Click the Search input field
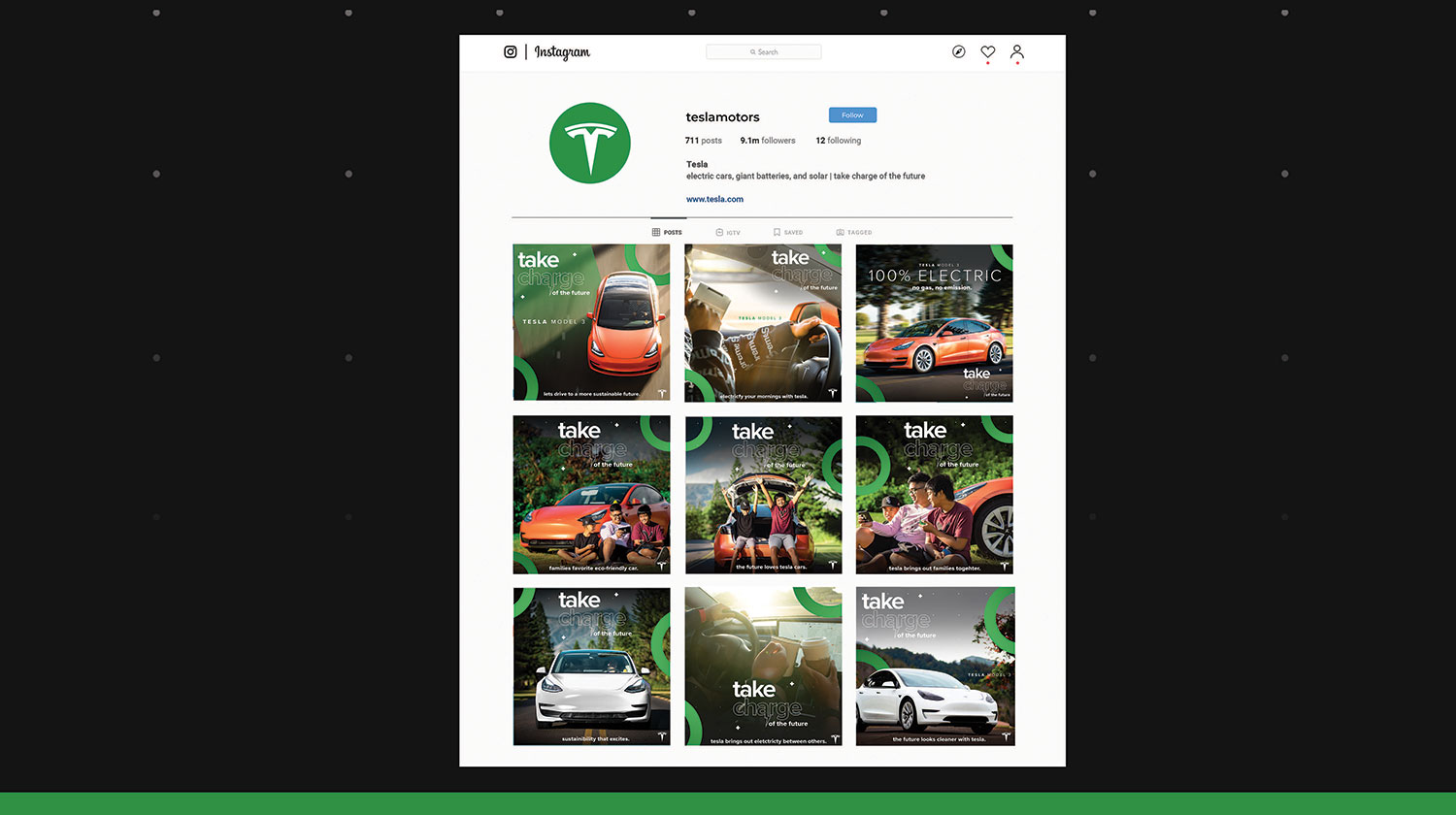1456x815 pixels. coord(764,52)
